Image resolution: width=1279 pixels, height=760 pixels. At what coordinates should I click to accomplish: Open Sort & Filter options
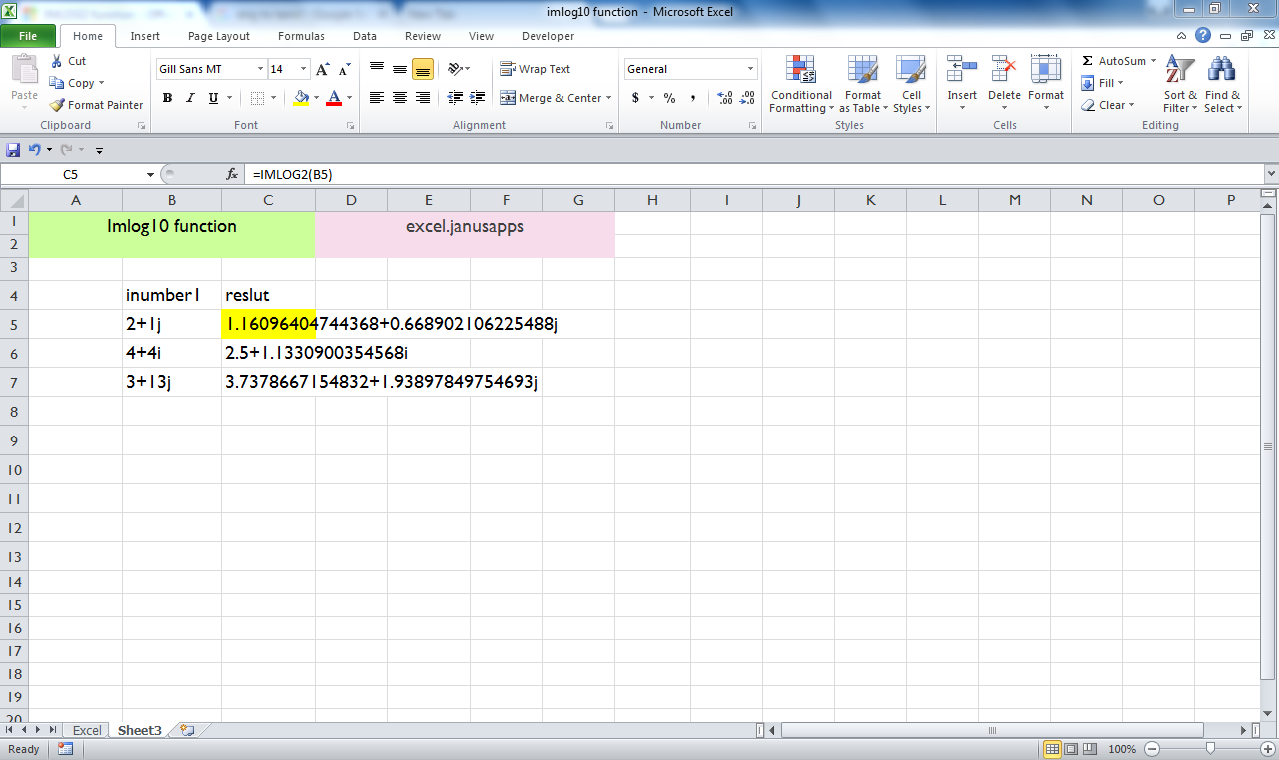1180,84
